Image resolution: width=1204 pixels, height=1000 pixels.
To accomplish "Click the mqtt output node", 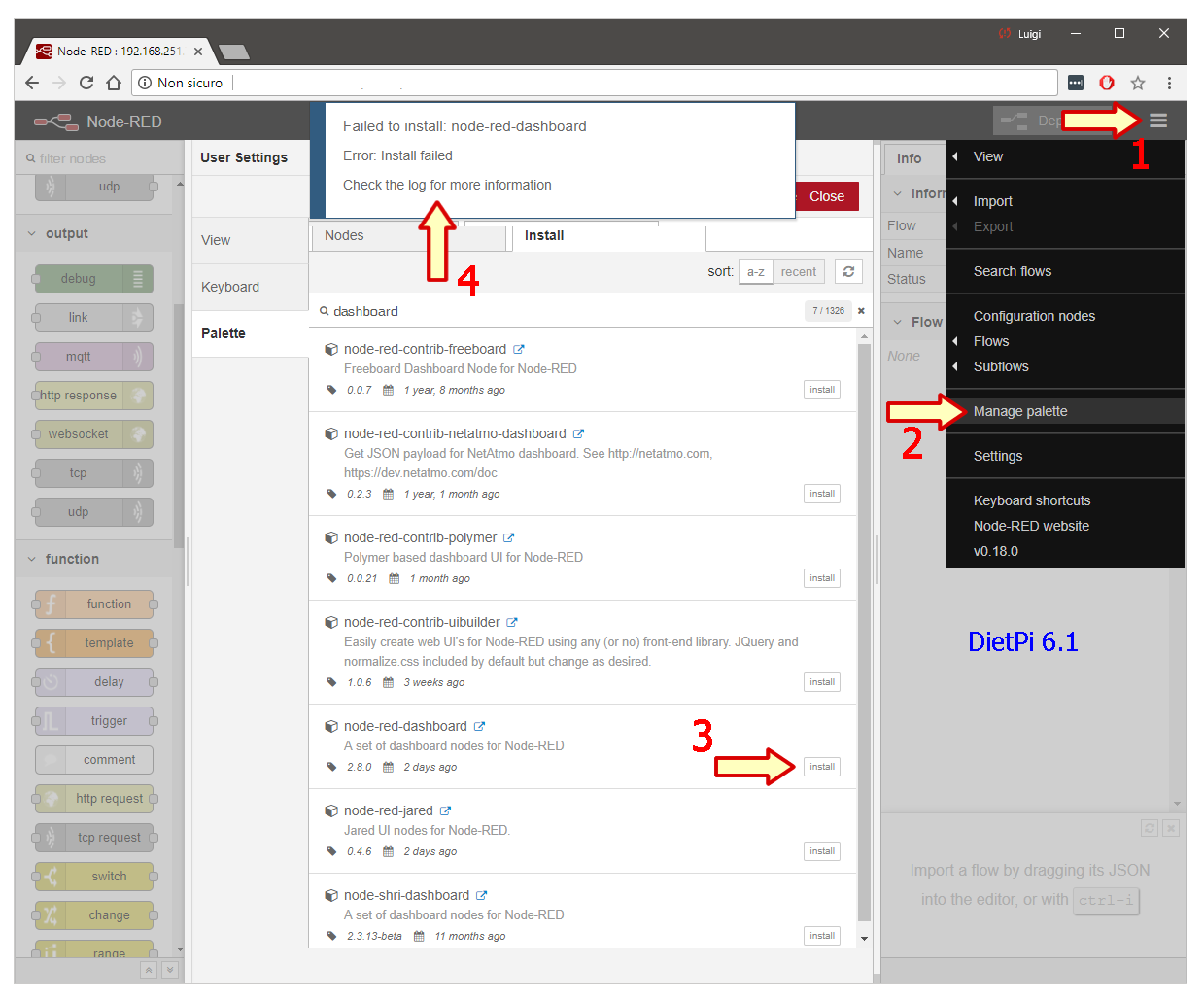I will click(x=94, y=357).
